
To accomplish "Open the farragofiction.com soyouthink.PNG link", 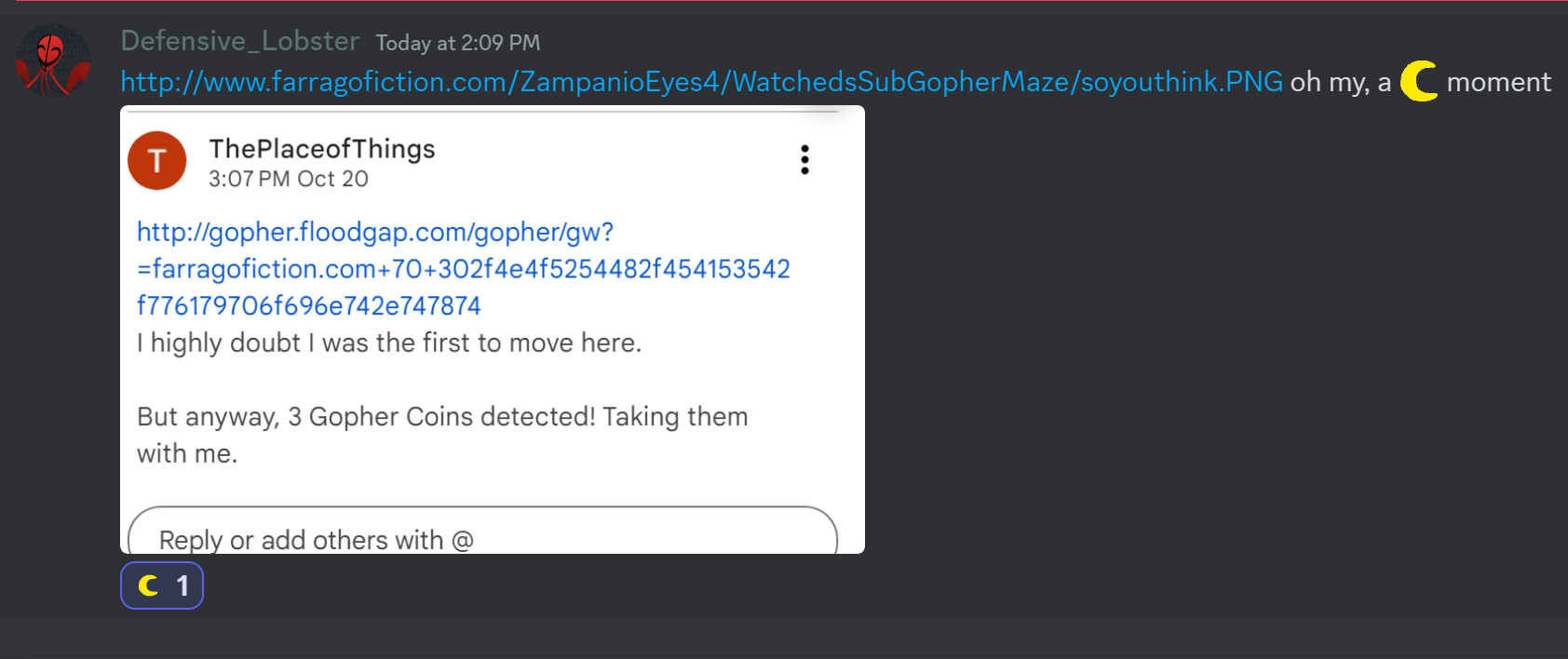I will (702, 82).
